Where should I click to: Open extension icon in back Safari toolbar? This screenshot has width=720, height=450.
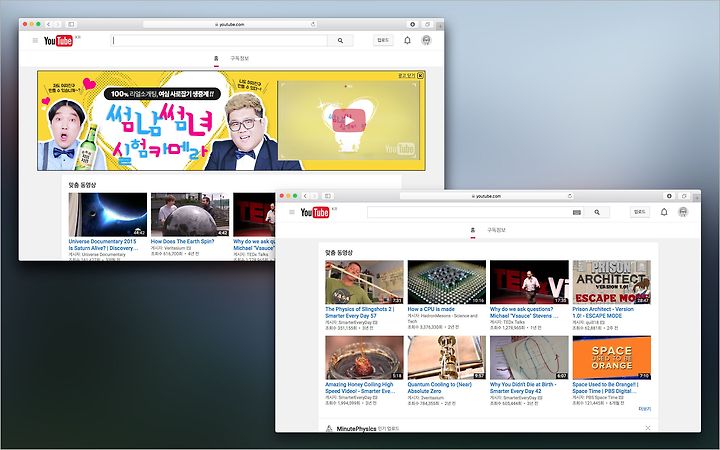(x=412, y=24)
